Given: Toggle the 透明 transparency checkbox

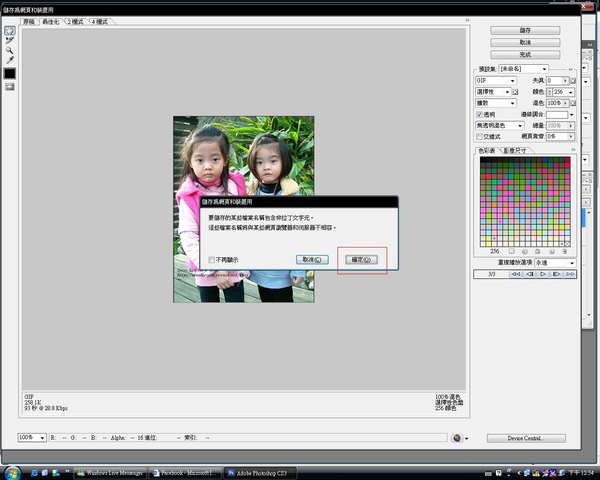Looking at the screenshot, I should coord(479,114).
